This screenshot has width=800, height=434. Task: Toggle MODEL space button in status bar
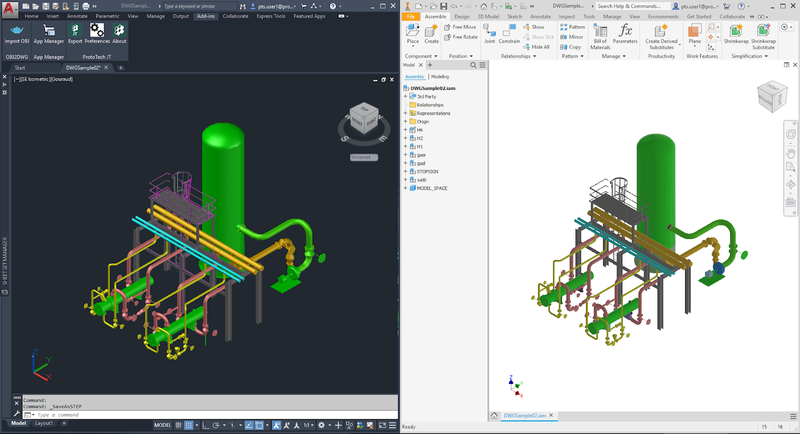pyautogui.click(x=163, y=425)
